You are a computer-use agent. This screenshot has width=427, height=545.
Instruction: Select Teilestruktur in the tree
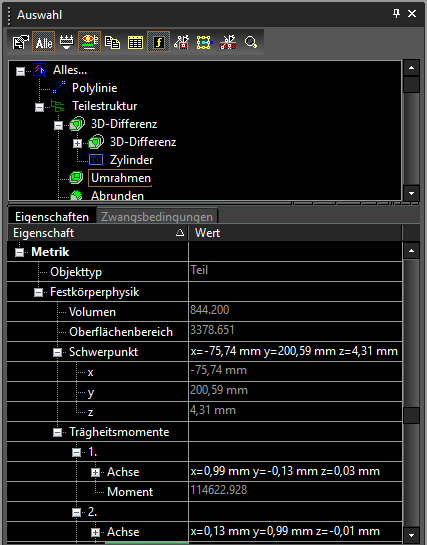click(104, 106)
